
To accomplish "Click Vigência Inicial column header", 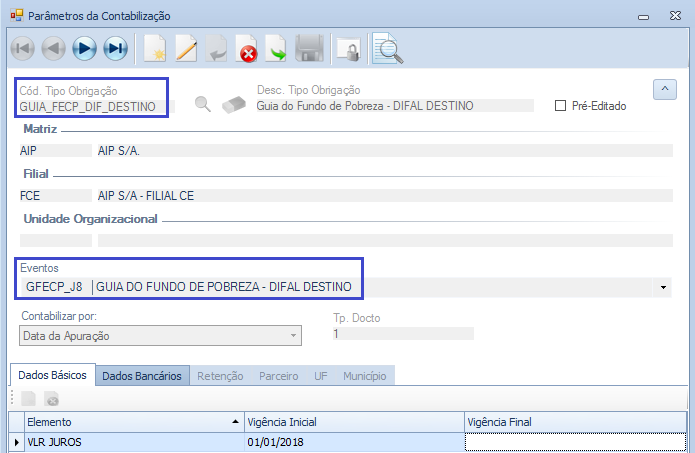I will 354,422.
